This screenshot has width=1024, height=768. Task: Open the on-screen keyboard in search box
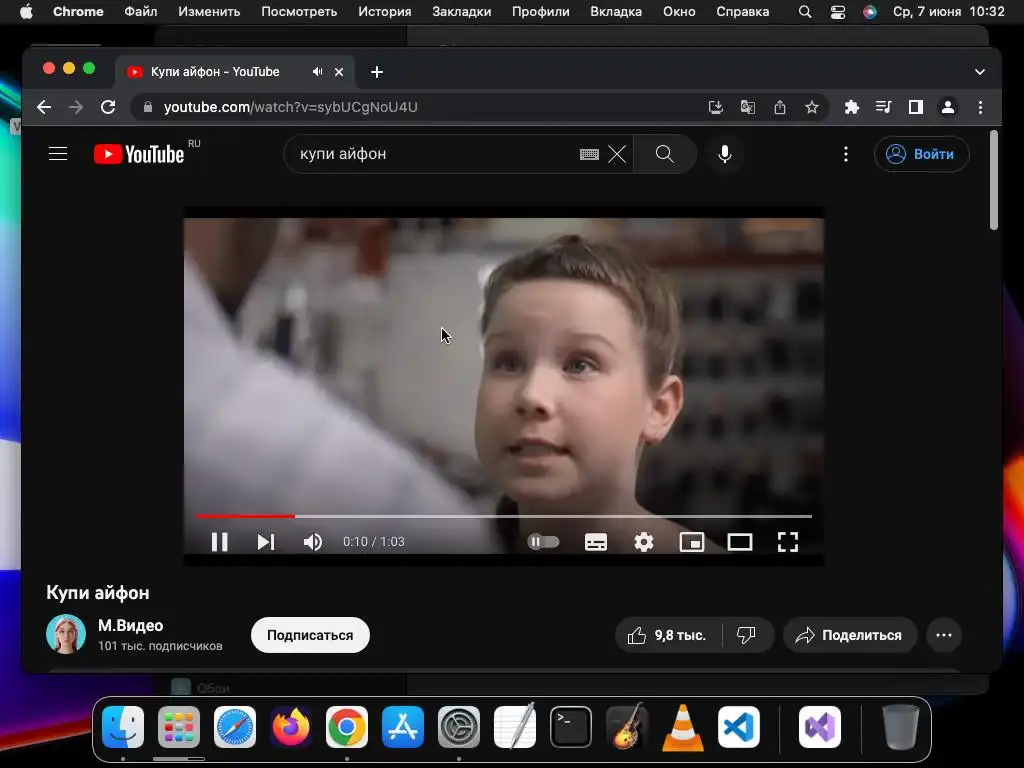[589, 154]
